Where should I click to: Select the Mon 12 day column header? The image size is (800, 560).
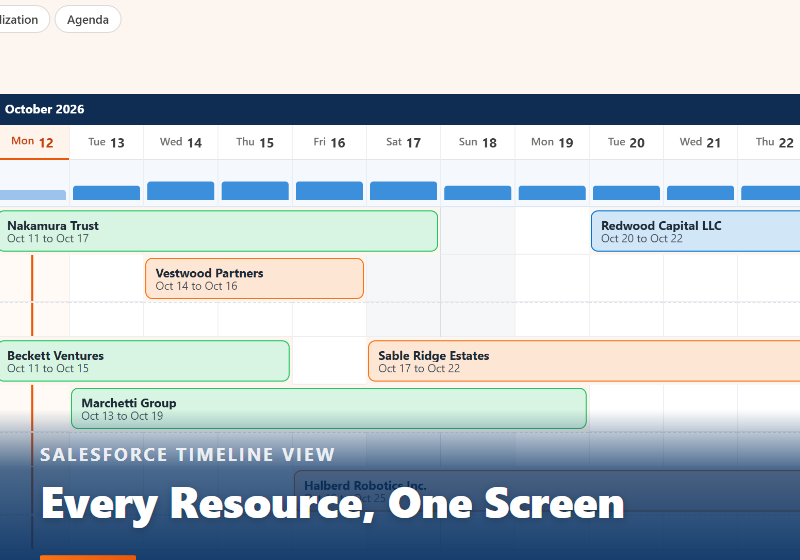pyautogui.click(x=34, y=142)
